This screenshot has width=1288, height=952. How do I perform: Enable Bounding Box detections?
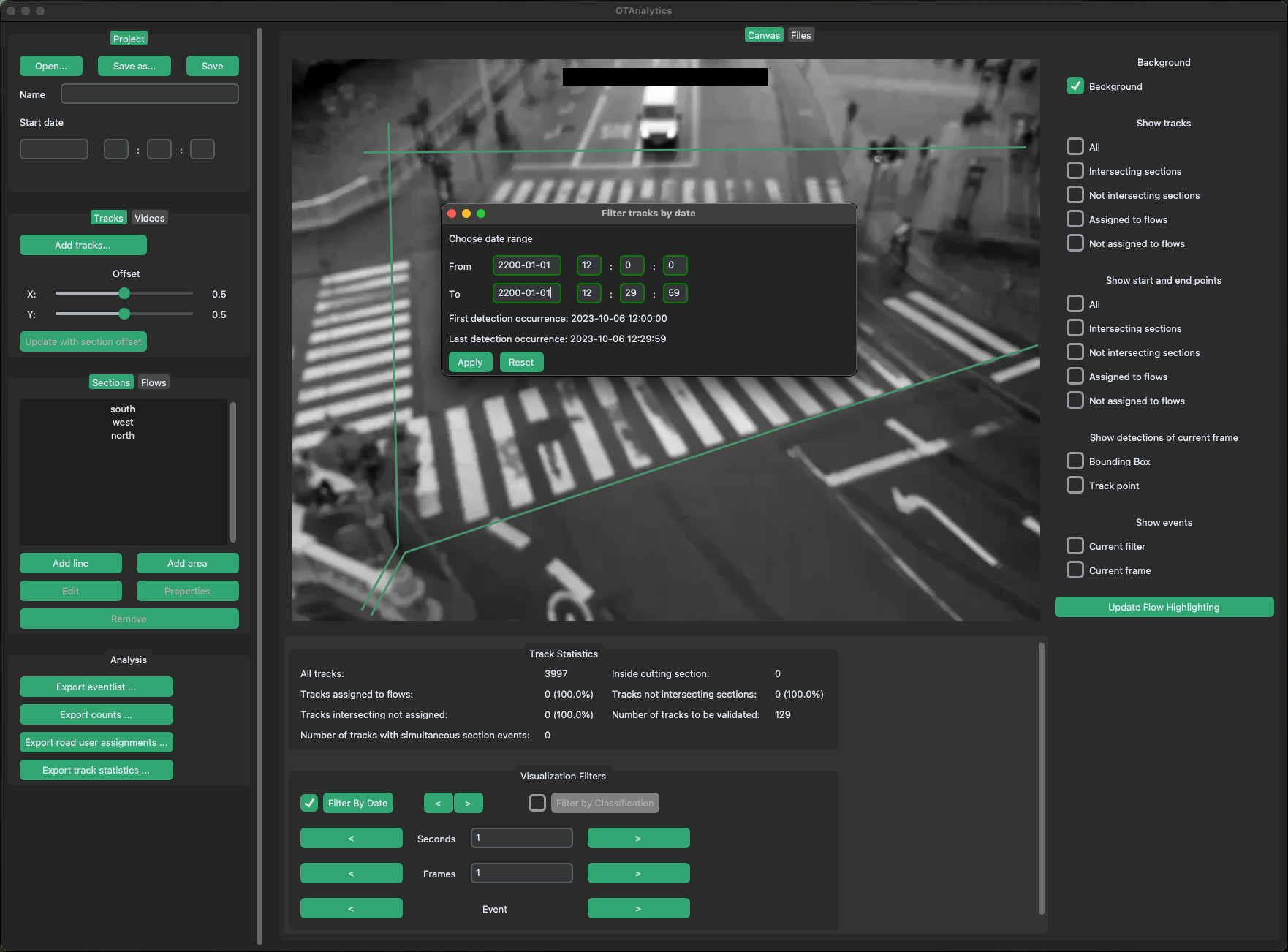click(x=1075, y=461)
